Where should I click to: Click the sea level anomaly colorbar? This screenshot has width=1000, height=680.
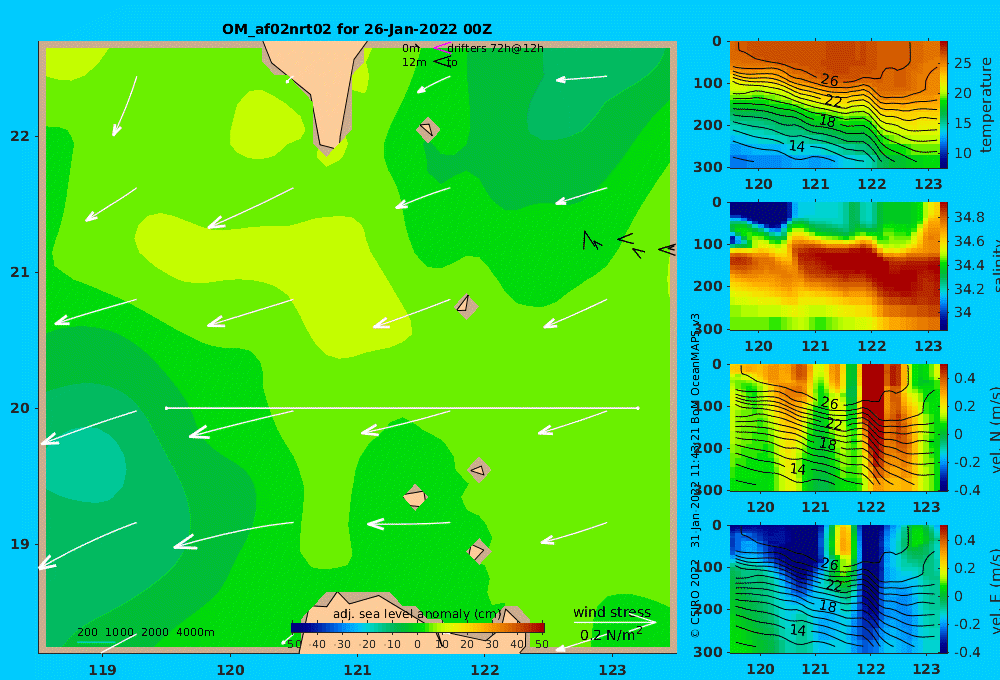pos(418,628)
